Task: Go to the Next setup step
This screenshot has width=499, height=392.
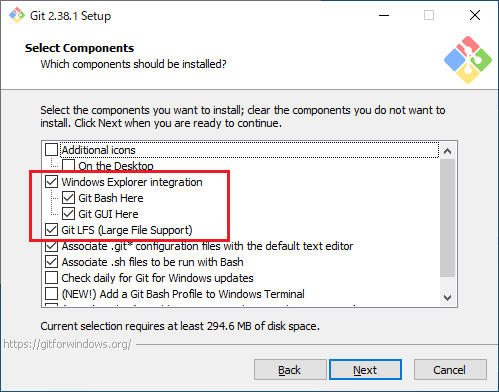Action: (365, 370)
